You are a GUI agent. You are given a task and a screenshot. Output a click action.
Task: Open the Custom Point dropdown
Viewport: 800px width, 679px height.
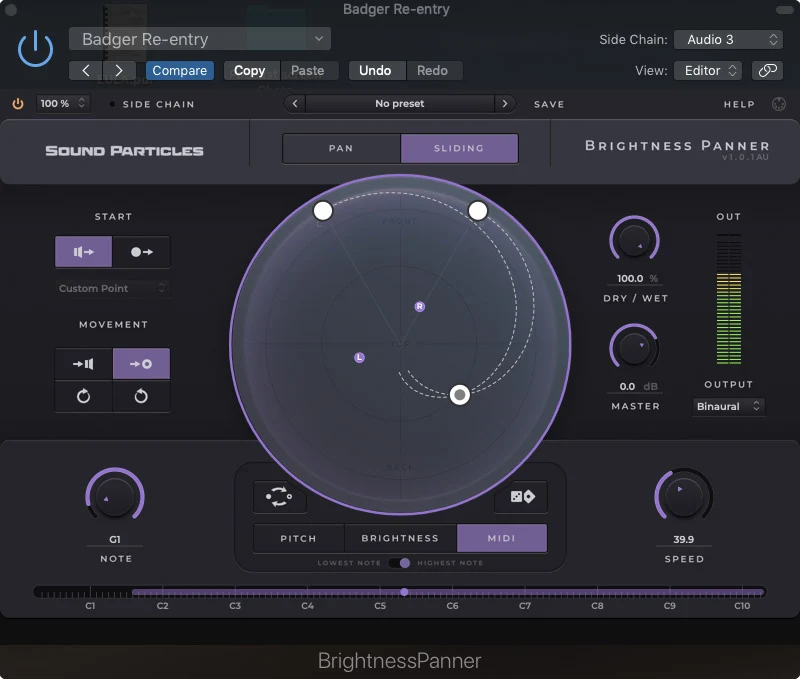click(112, 288)
